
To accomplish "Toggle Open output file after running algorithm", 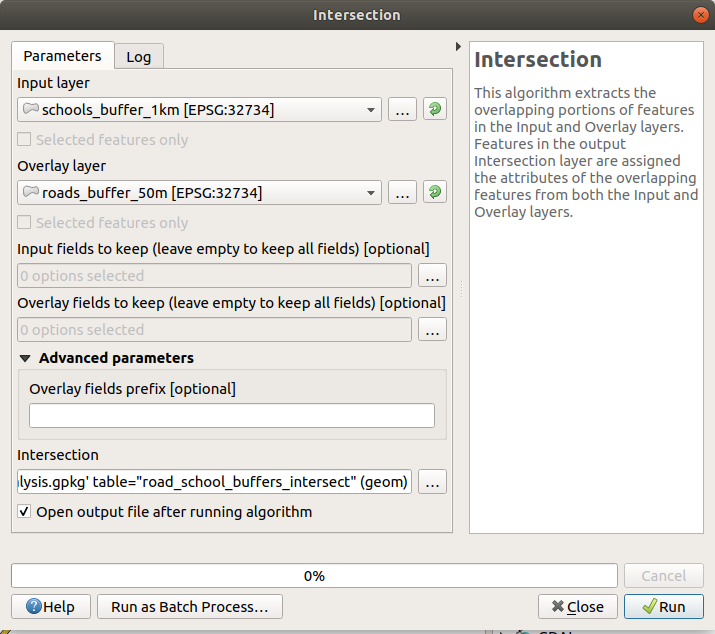I will coord(25,512).
